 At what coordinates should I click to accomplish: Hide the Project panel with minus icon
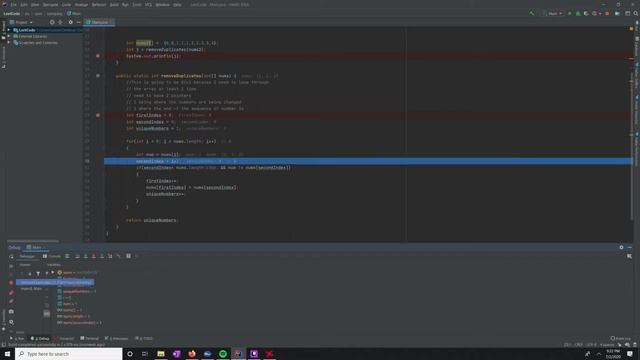(78, 22)
